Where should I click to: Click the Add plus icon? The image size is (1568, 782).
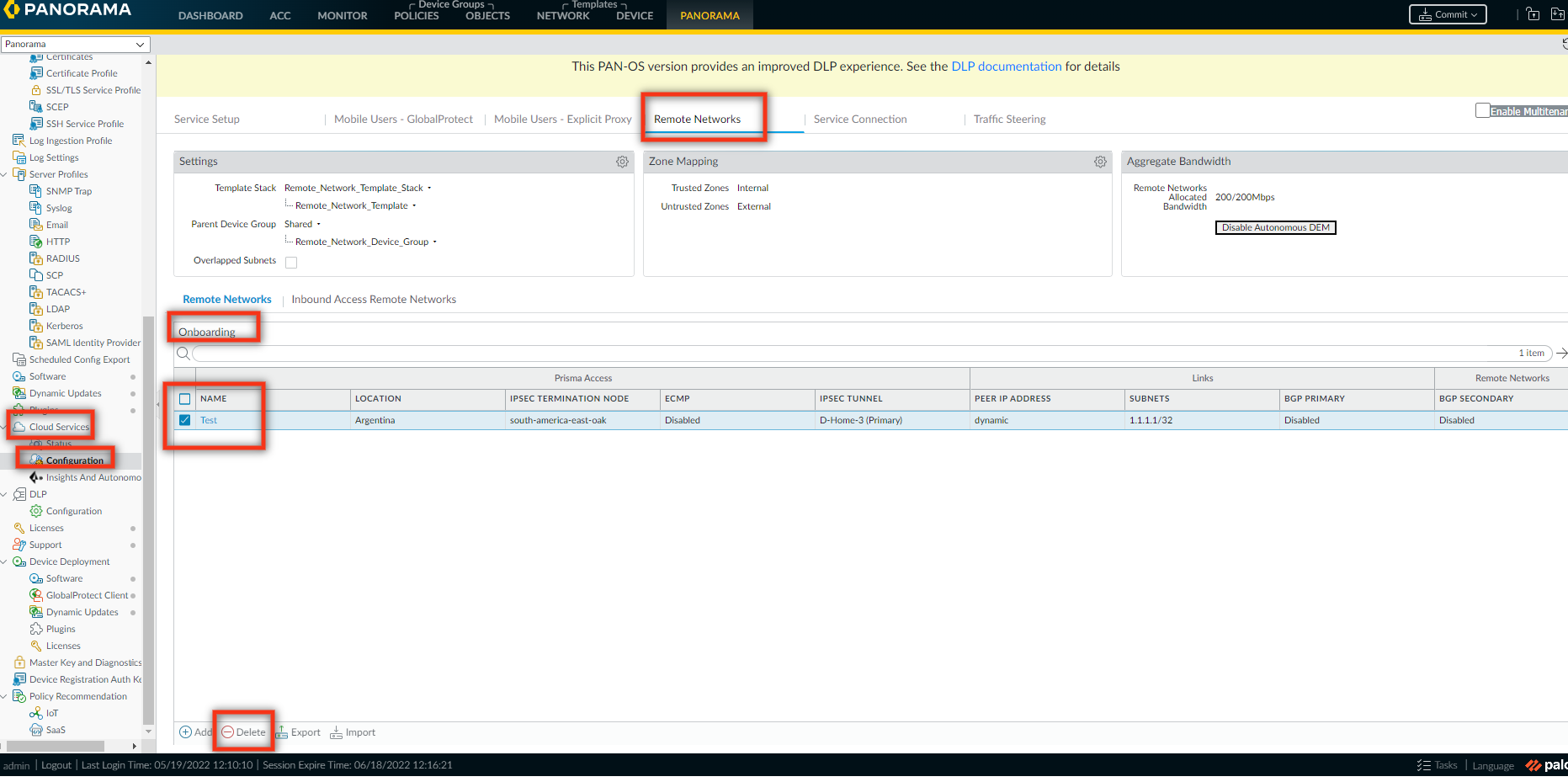click(186, 732)
